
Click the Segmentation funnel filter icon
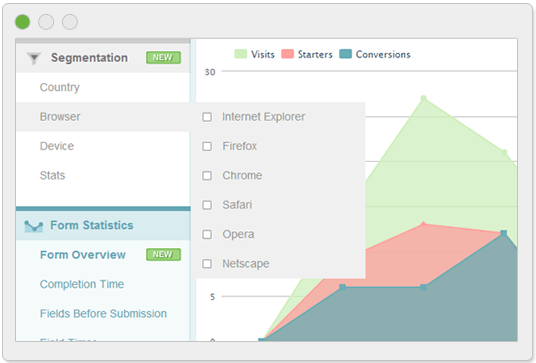pyautogui.click(x=34, y=58)
